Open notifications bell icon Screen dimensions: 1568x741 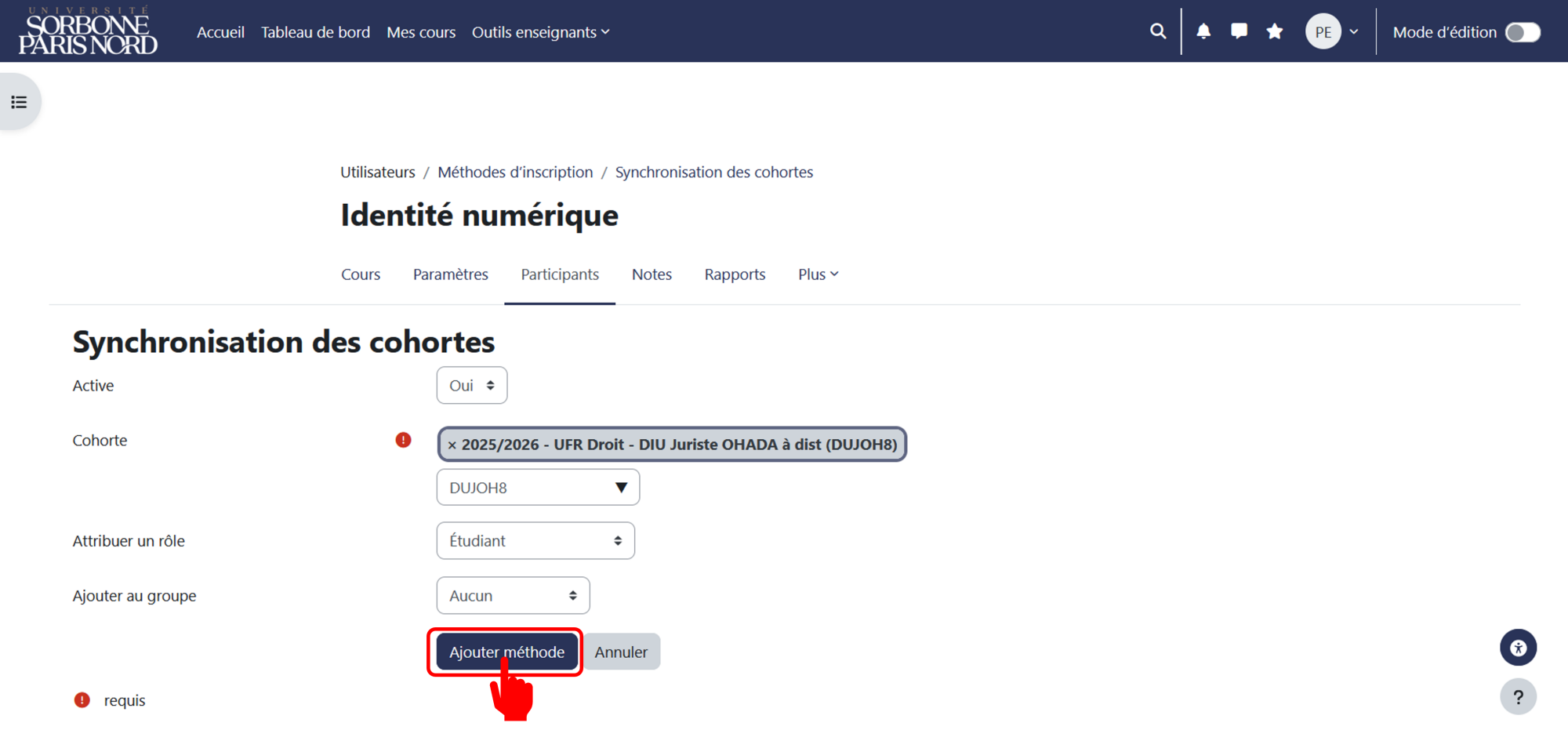(1203, 31)
